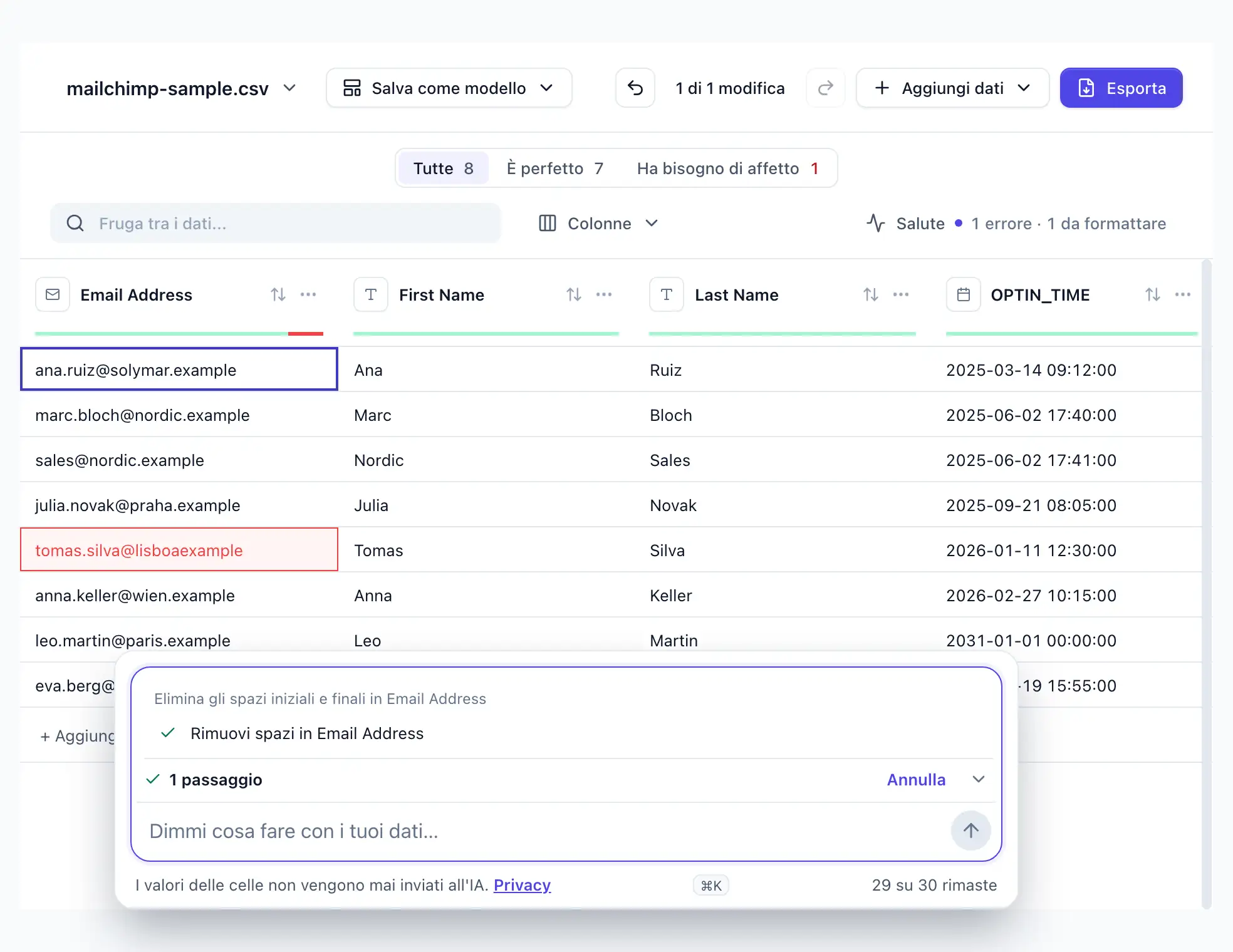Screen dimensions: 1233x952
Task: Click the julia.novak@praha.example cell
Action: [x=179, y=505]
